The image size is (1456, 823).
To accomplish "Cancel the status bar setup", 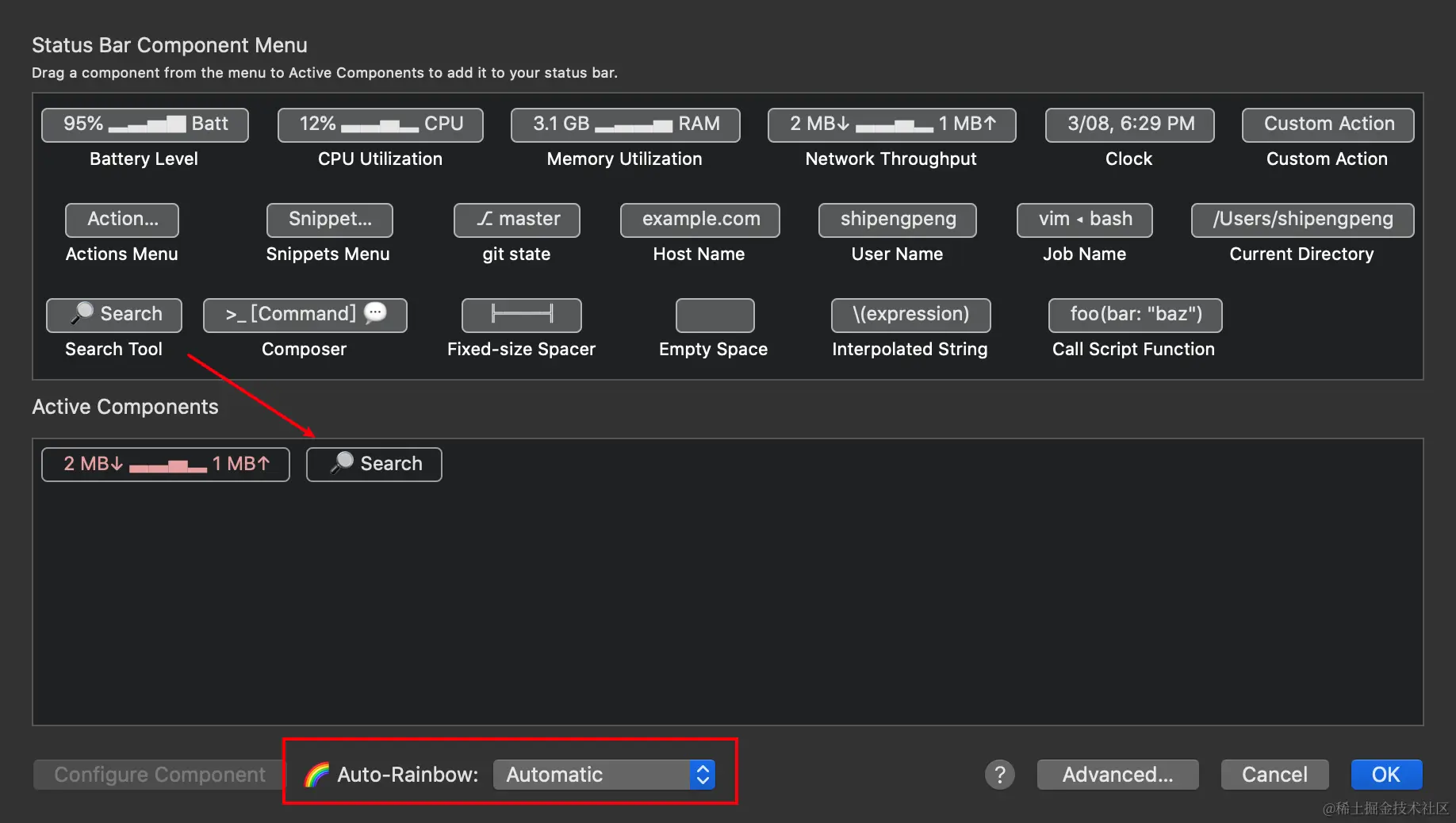I will [1275, 775].
